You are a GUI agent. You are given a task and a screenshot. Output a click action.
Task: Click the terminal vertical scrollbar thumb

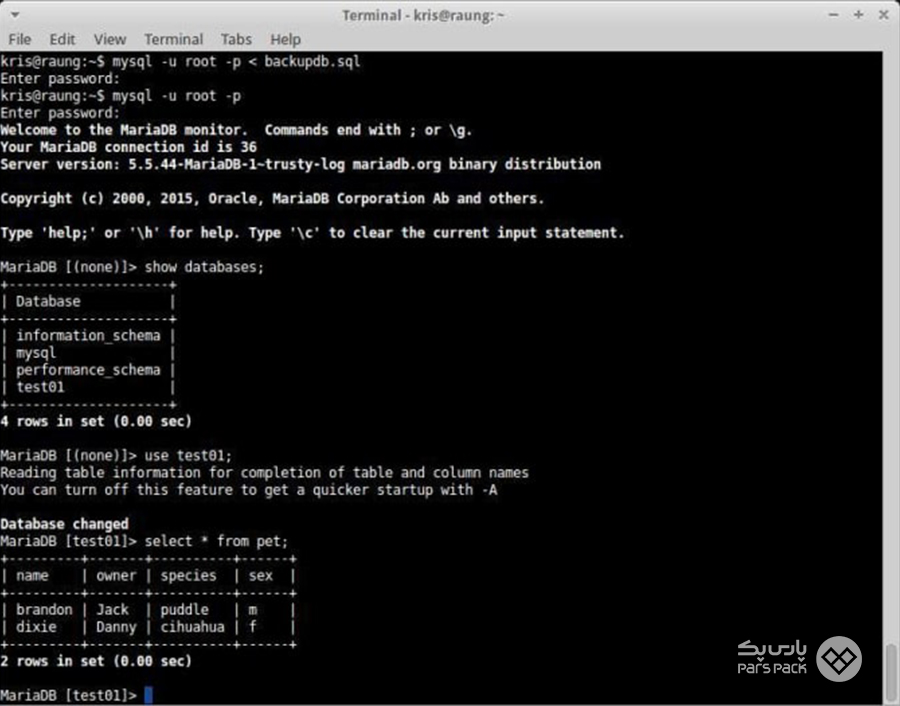(x=891, y=673)
